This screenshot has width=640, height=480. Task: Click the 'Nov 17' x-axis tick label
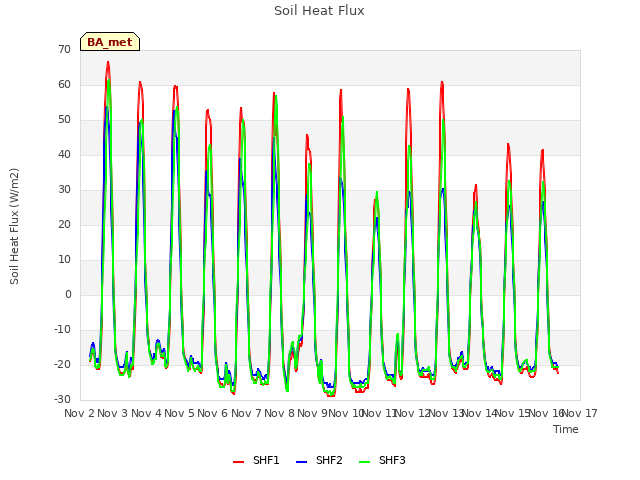(580, 413)
